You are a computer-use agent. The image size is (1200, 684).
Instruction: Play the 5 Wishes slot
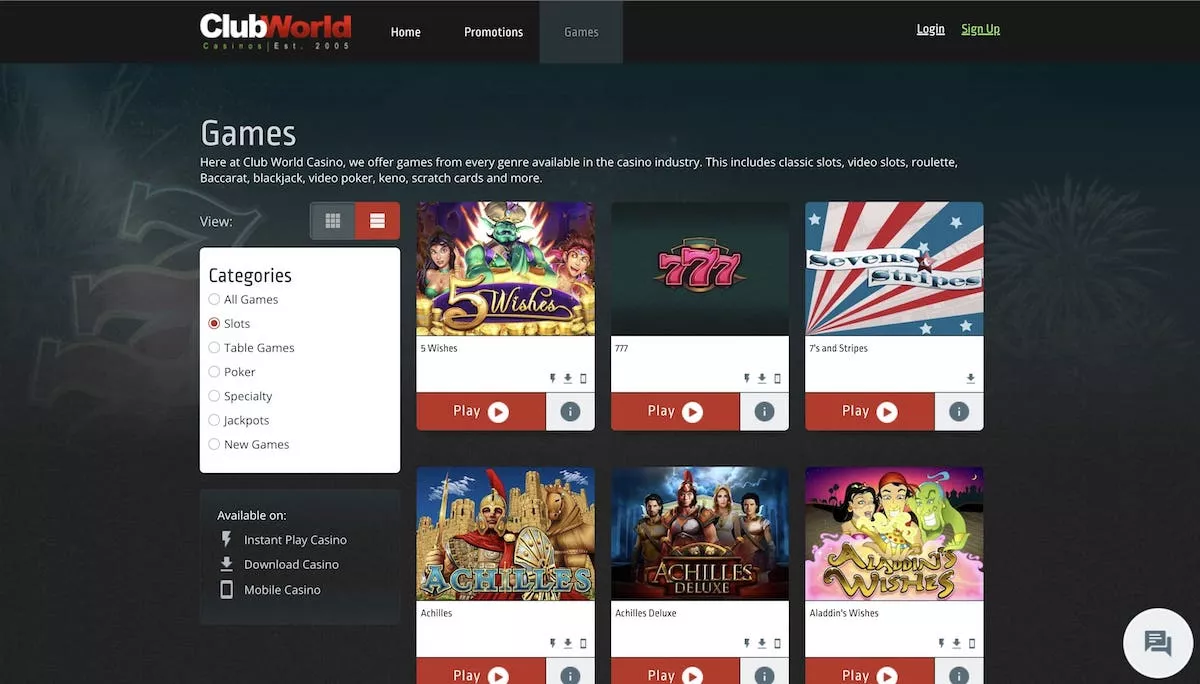pos(481,411)
